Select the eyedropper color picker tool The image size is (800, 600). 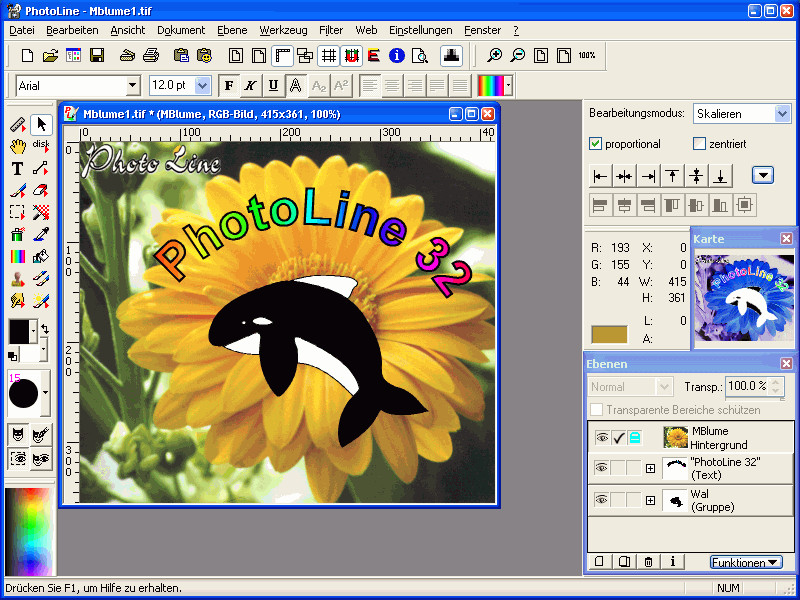click(41, 234)
